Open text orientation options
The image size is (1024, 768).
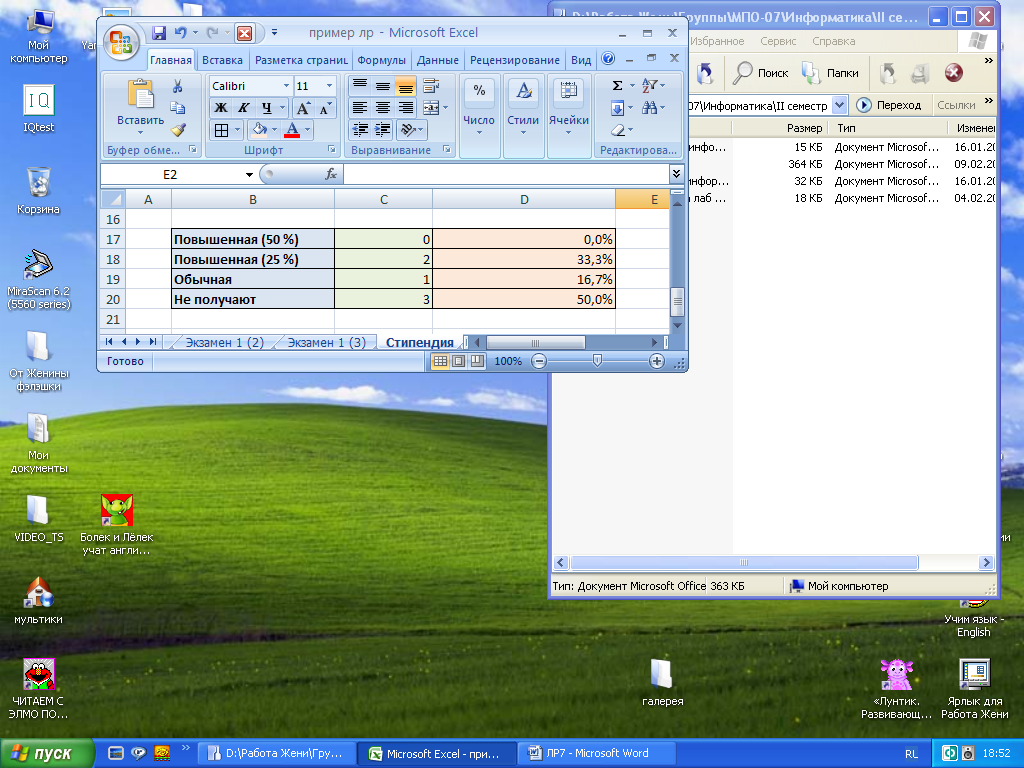pyautogui.click(x=411, y=130)
